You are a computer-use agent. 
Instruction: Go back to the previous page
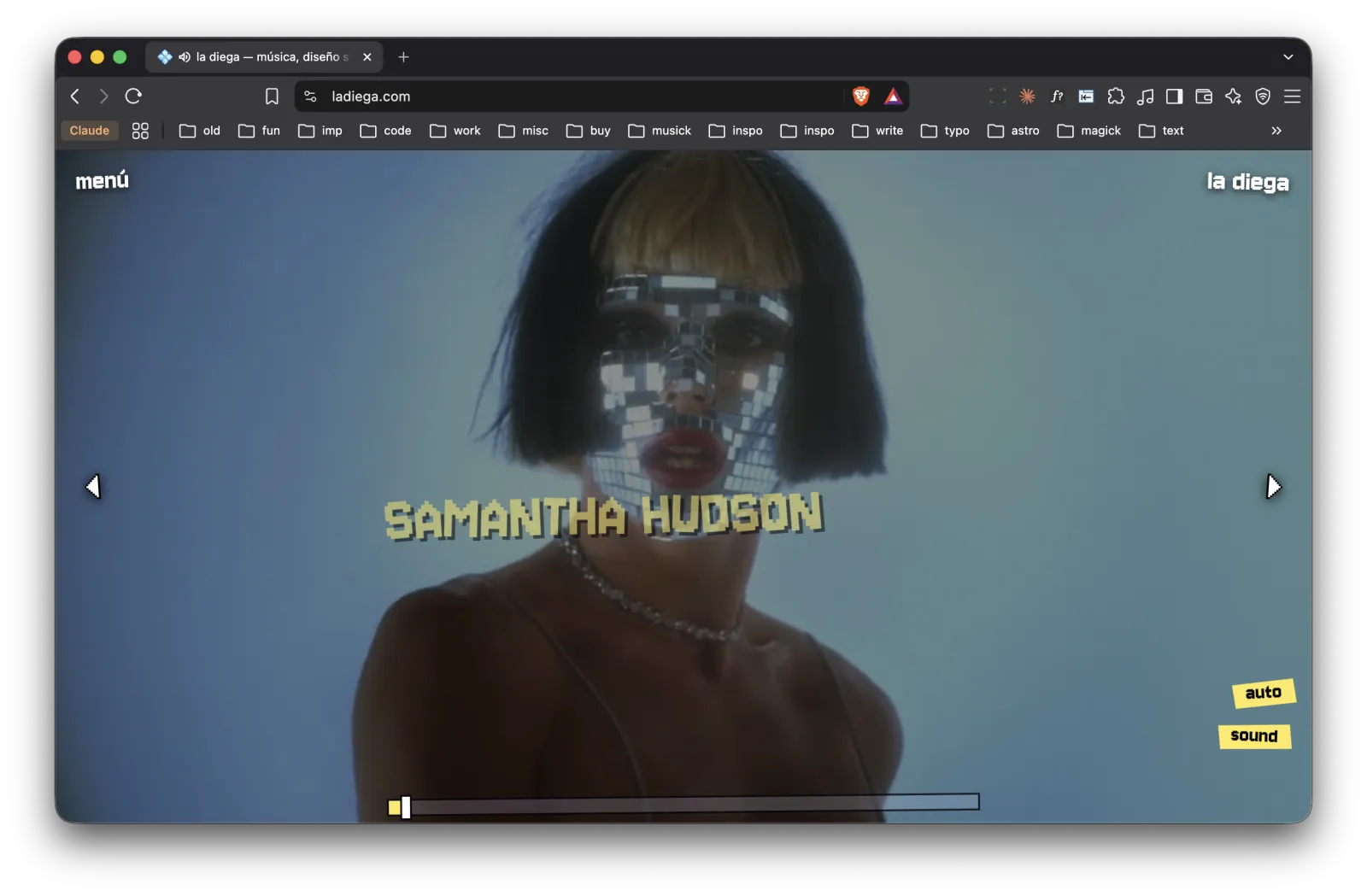pyautogui.click(x=75, y=97)
